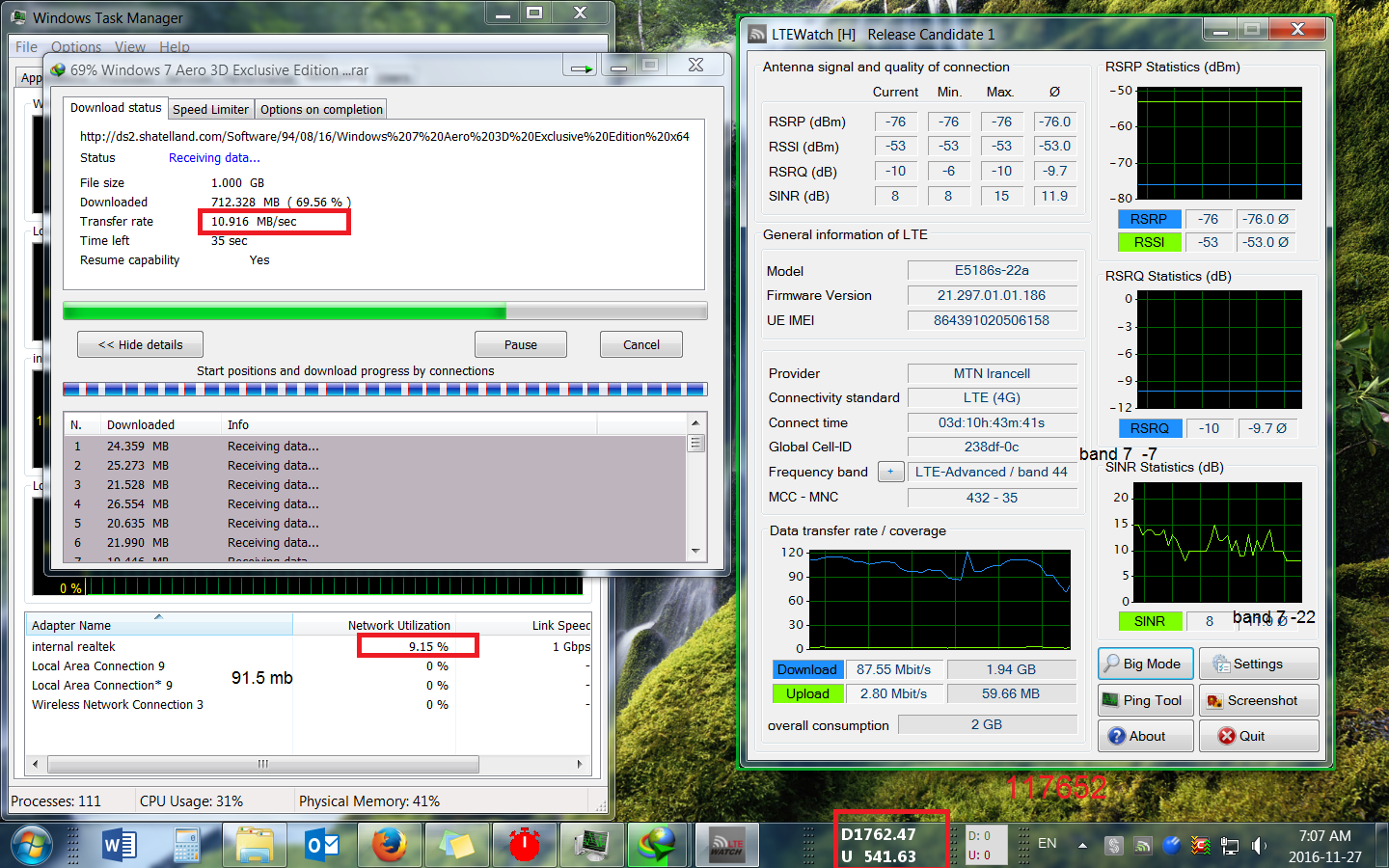Toggle the Upload rate legend
Screen dimensions: 1389x868
coord(807,693)
